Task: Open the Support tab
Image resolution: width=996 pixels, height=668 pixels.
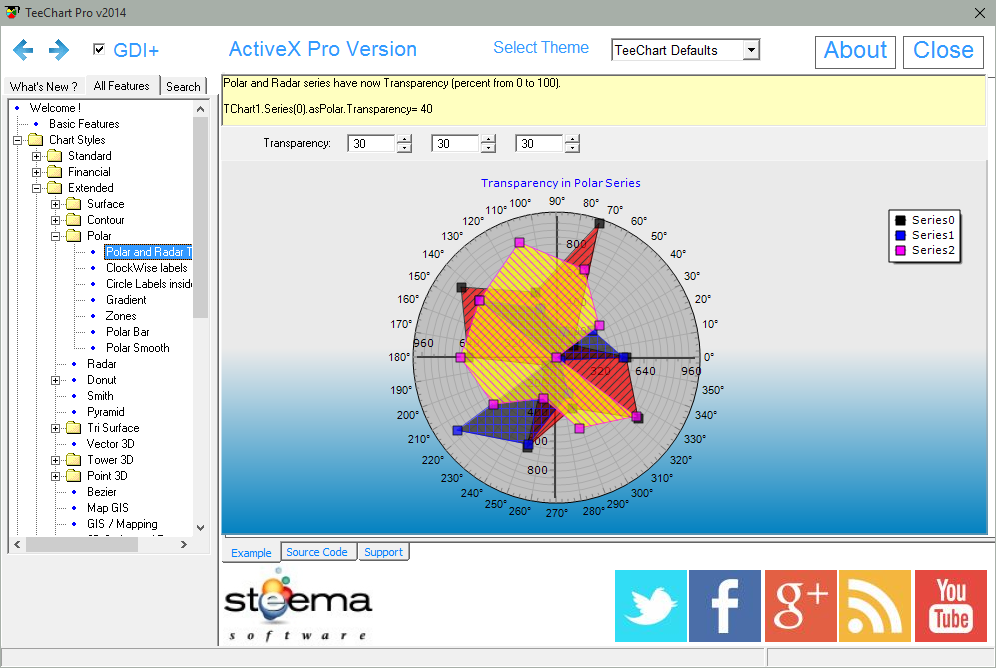Action: tap(383, 552)
